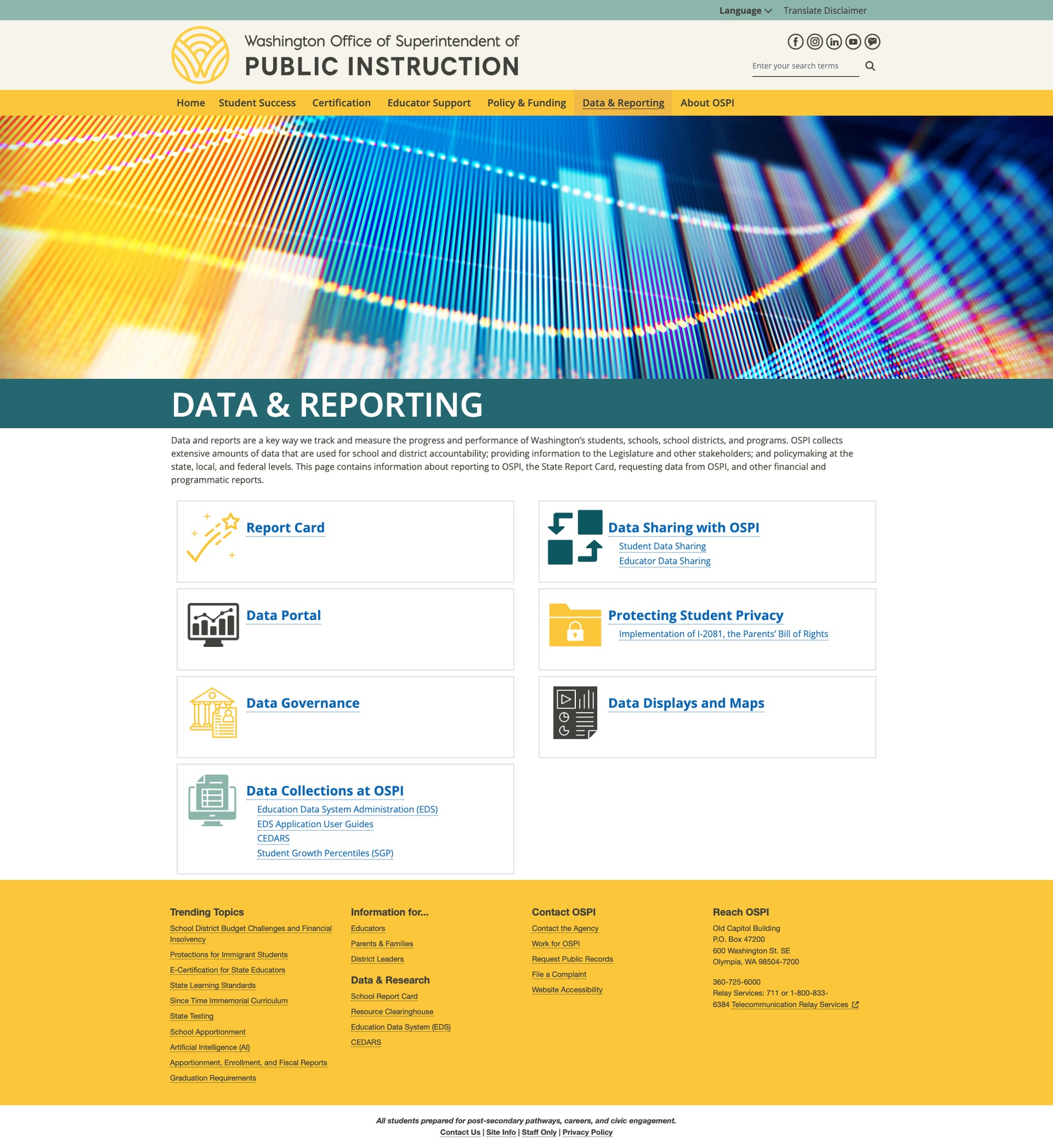Open the Educator Support menu
This screenshot has width=1053, height=1148.
[x=429, y=103]
